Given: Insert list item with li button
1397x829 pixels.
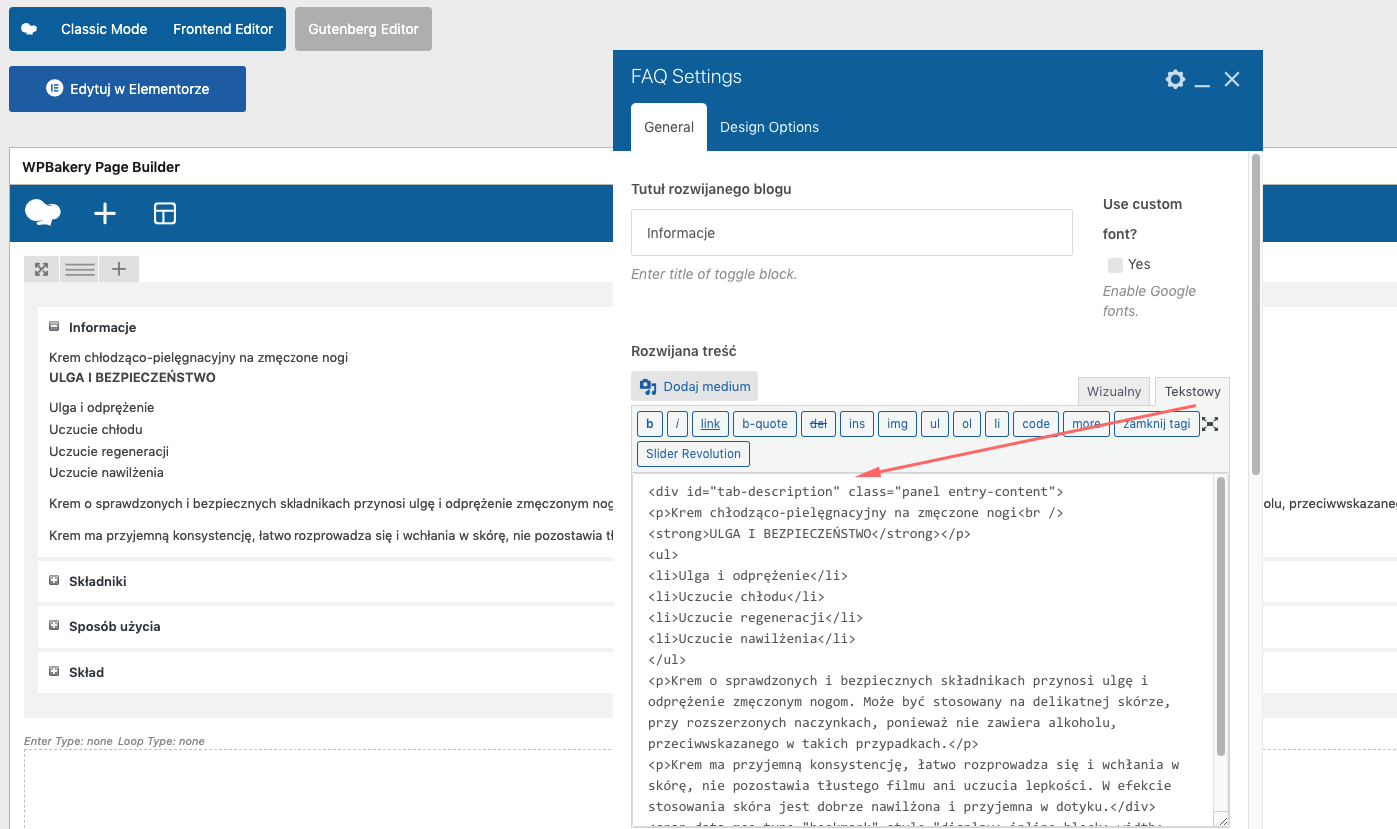Looking at the screenshot, I should coord(997,424).
